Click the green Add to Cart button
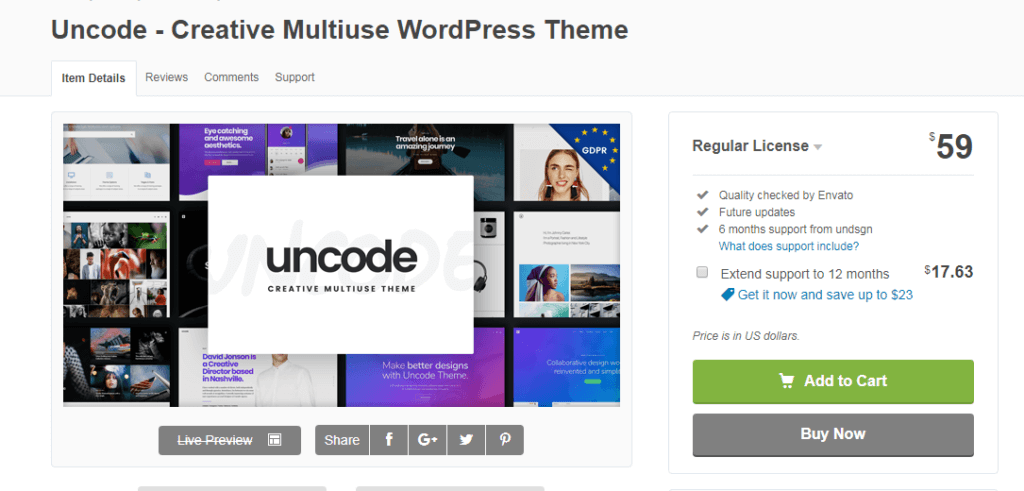 (x=833, y=381)
